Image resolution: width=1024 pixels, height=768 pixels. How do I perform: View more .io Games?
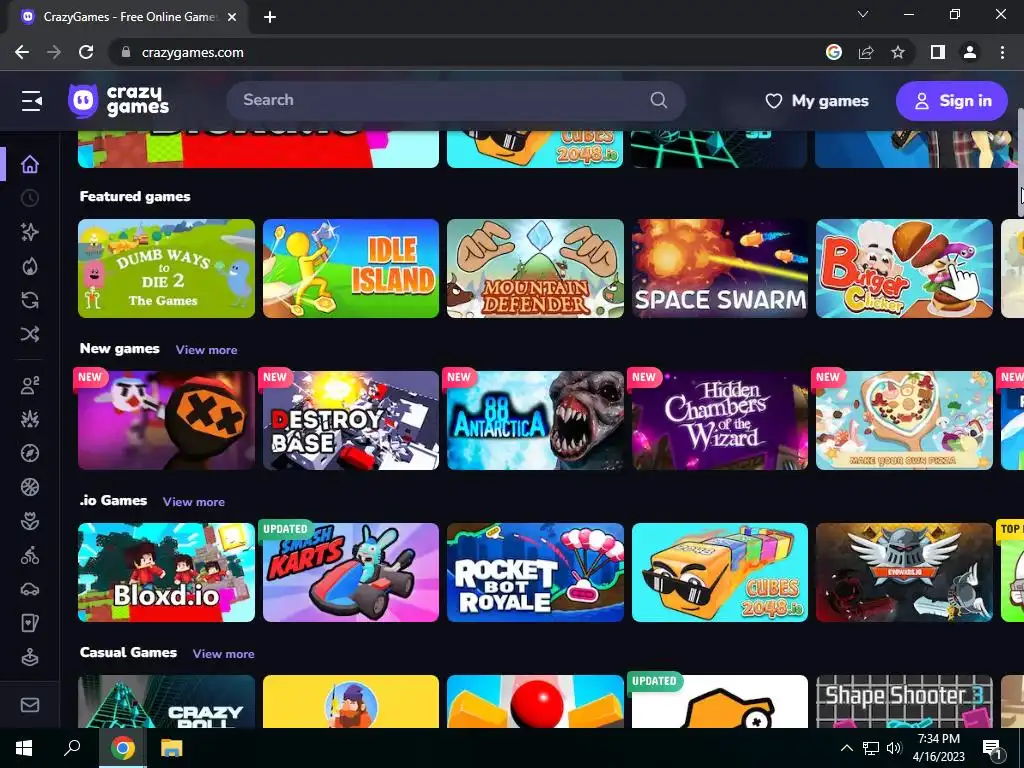(194, 502)
